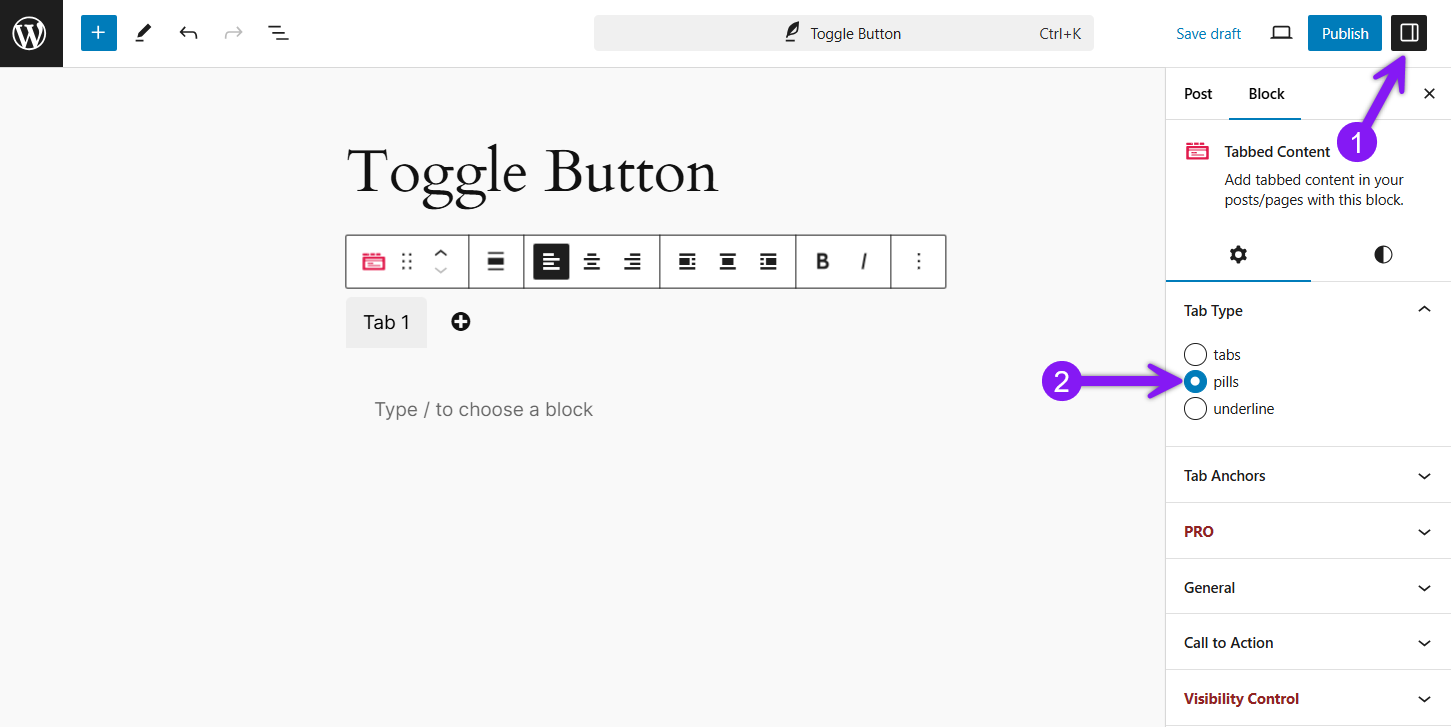The width and height of the screenshot is (1451, 727).
Task: Undo the last change
Action: (188, 33)
